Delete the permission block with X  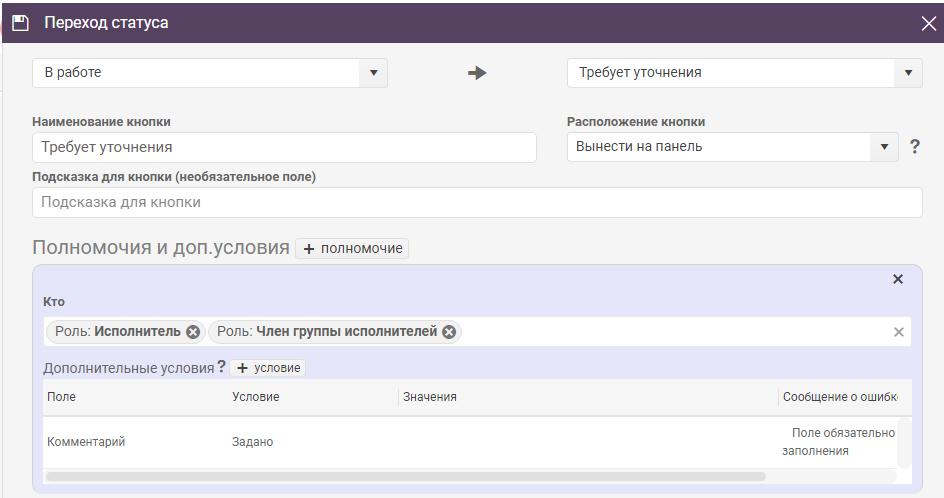click(x=898, y=279)
